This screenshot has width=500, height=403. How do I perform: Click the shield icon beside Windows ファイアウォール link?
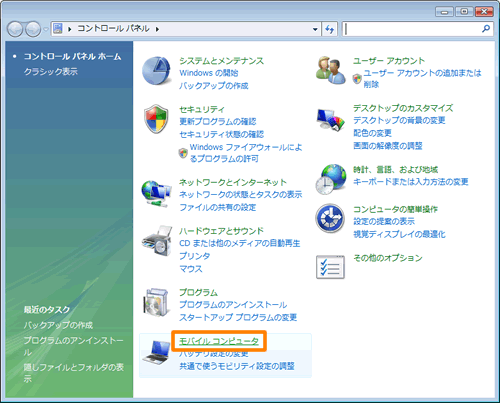183,153
